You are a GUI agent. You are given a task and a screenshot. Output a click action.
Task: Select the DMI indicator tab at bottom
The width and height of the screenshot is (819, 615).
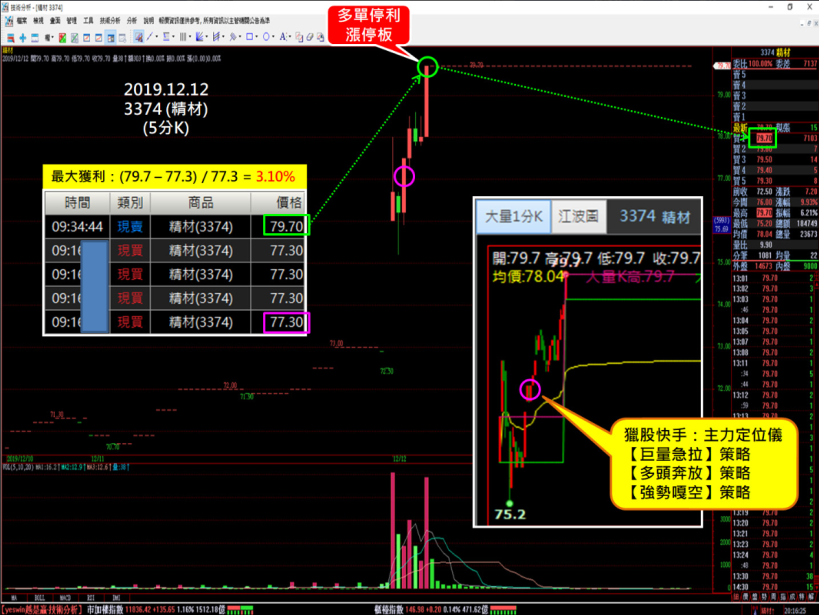click(116, 597)
